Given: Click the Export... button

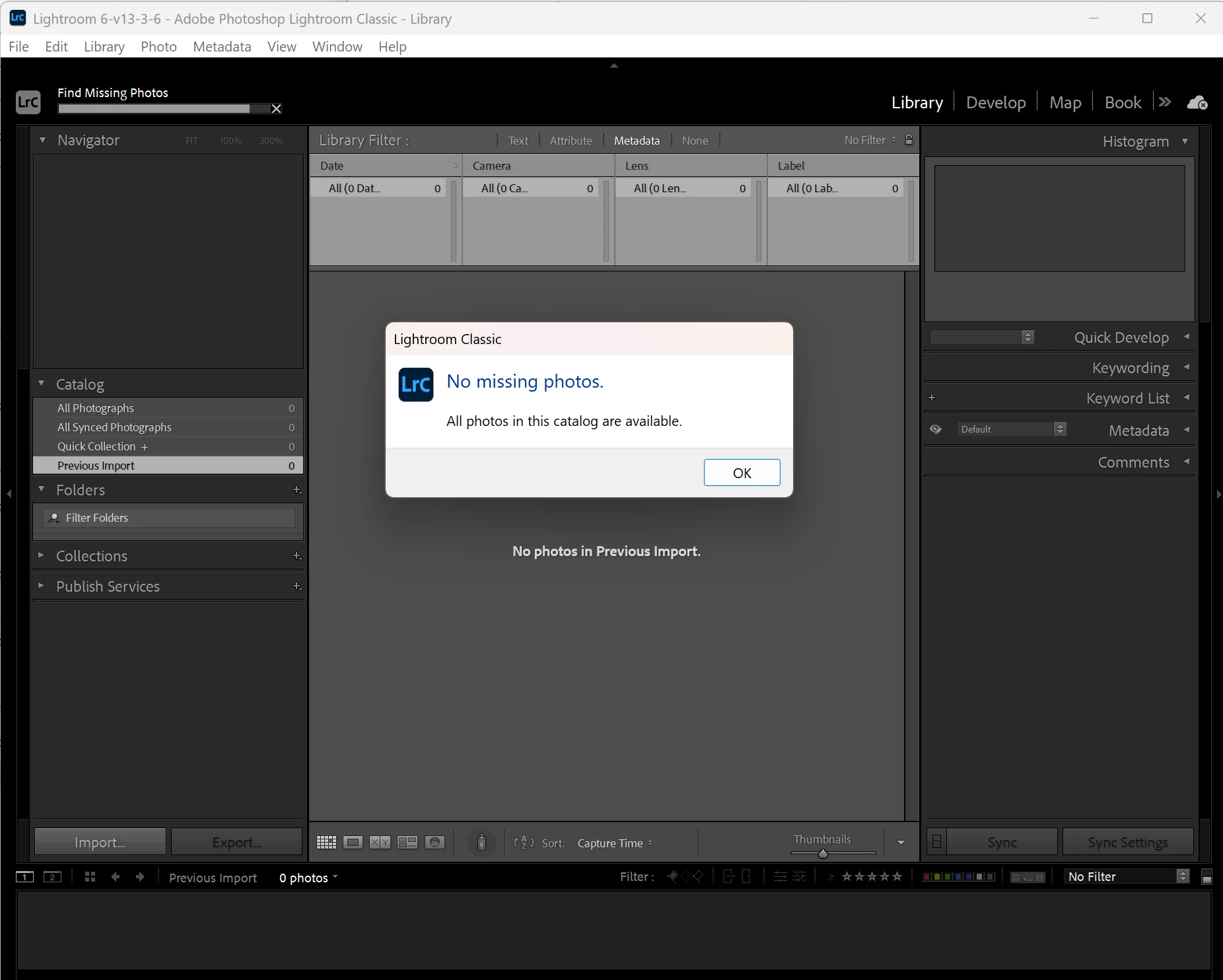Looking at the screenshot, I should point(236,842).
